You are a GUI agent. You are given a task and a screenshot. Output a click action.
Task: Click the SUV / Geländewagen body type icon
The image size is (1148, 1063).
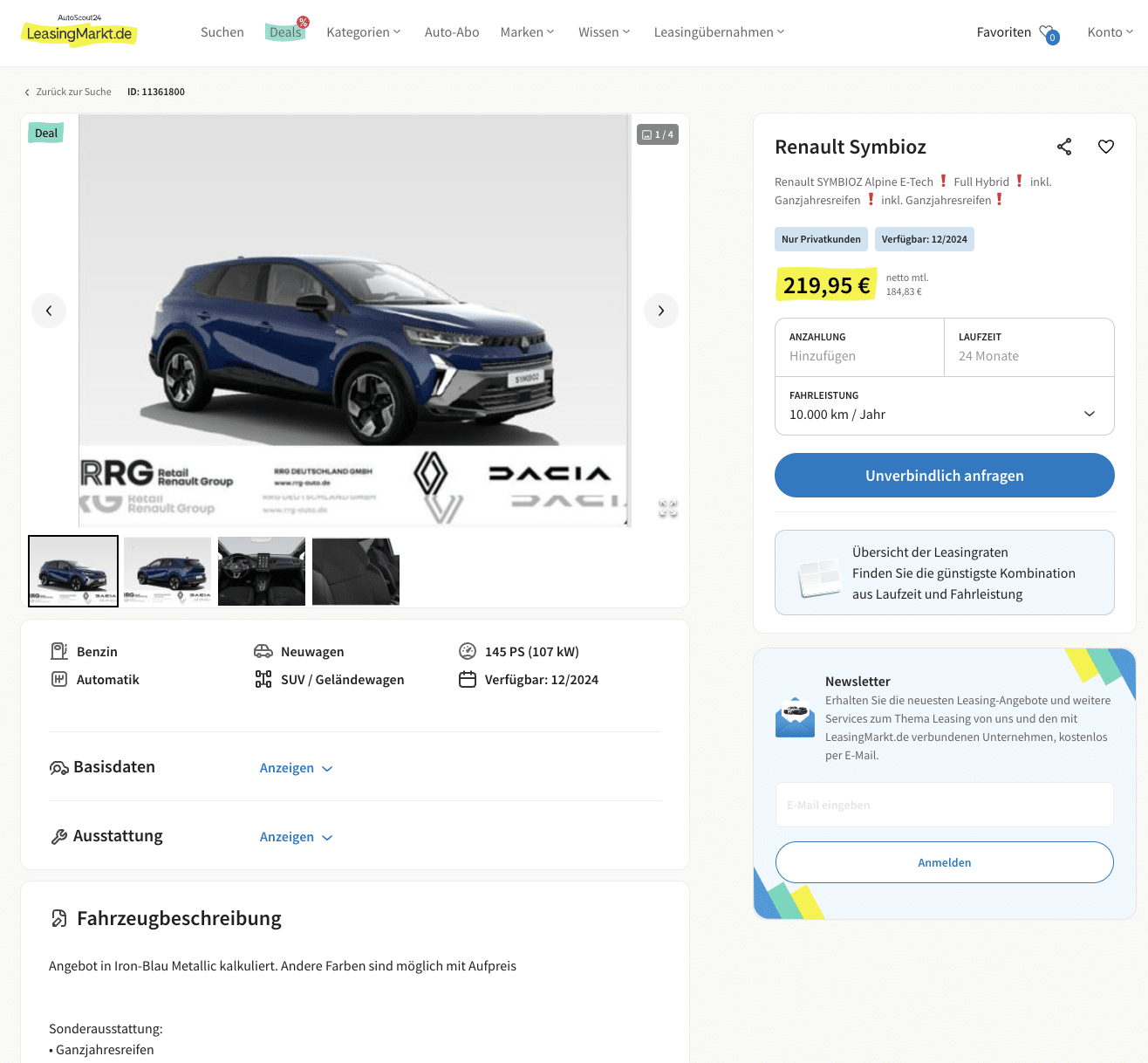[x=263, y=679]
